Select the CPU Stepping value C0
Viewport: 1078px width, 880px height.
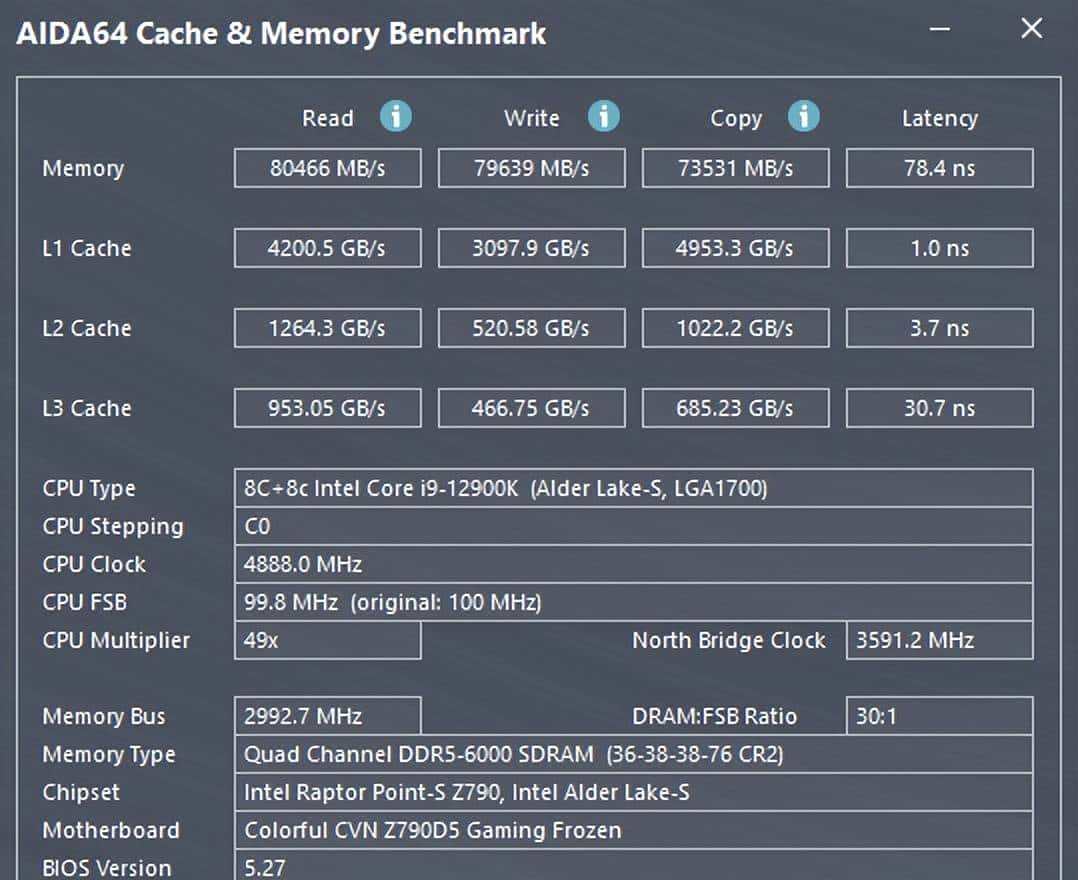tap(633, 526)
